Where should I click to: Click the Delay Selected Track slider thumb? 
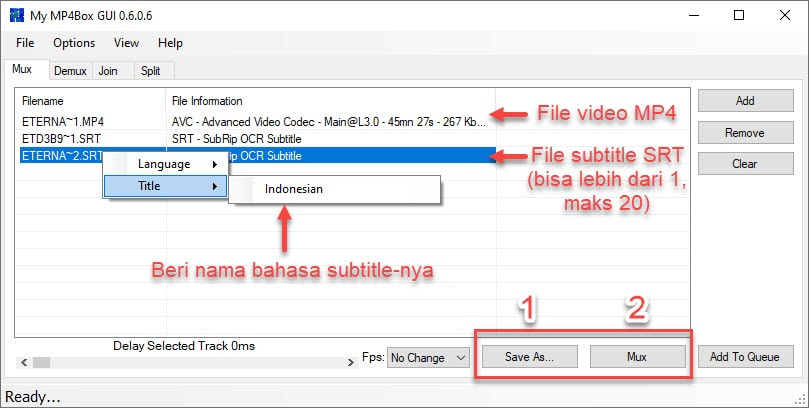click(41, 363)
